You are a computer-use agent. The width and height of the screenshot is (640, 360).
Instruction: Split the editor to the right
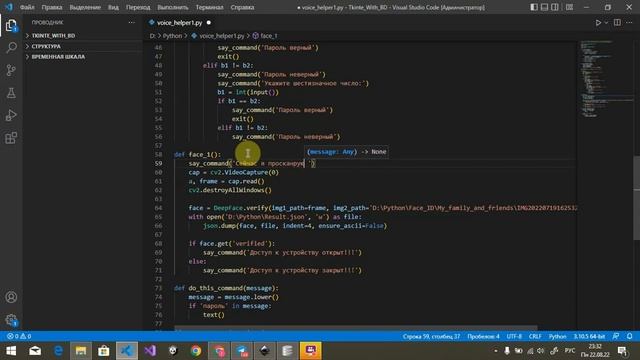point(617,23)
